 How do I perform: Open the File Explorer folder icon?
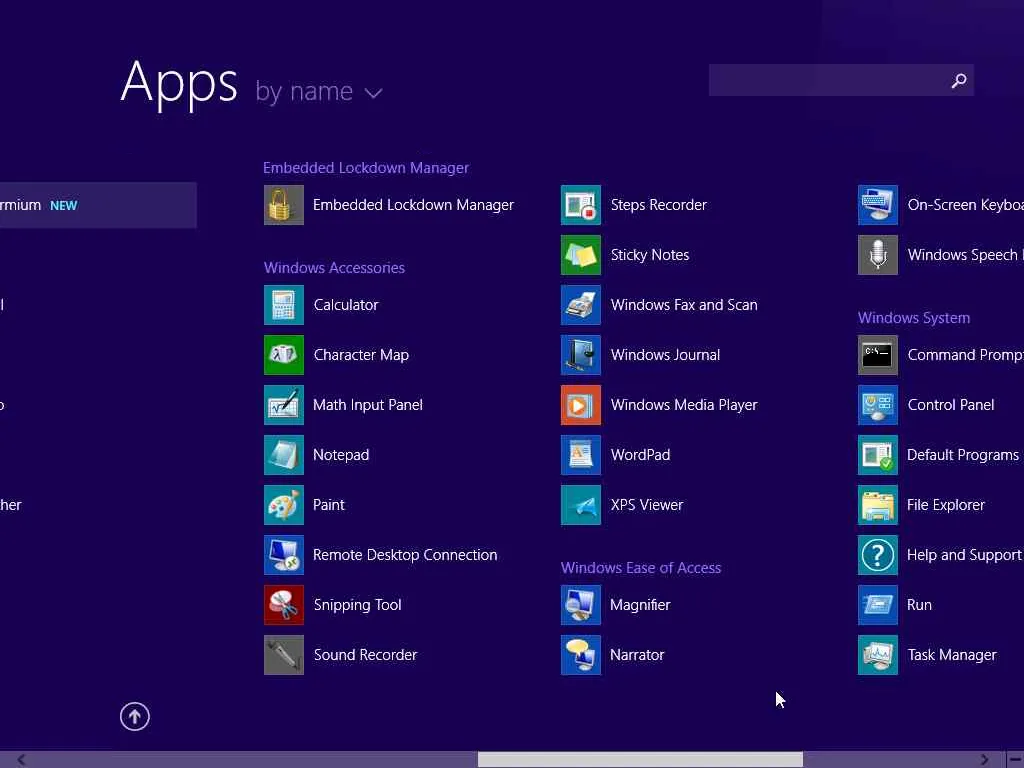pyautogui.click(x=878, y=505)
